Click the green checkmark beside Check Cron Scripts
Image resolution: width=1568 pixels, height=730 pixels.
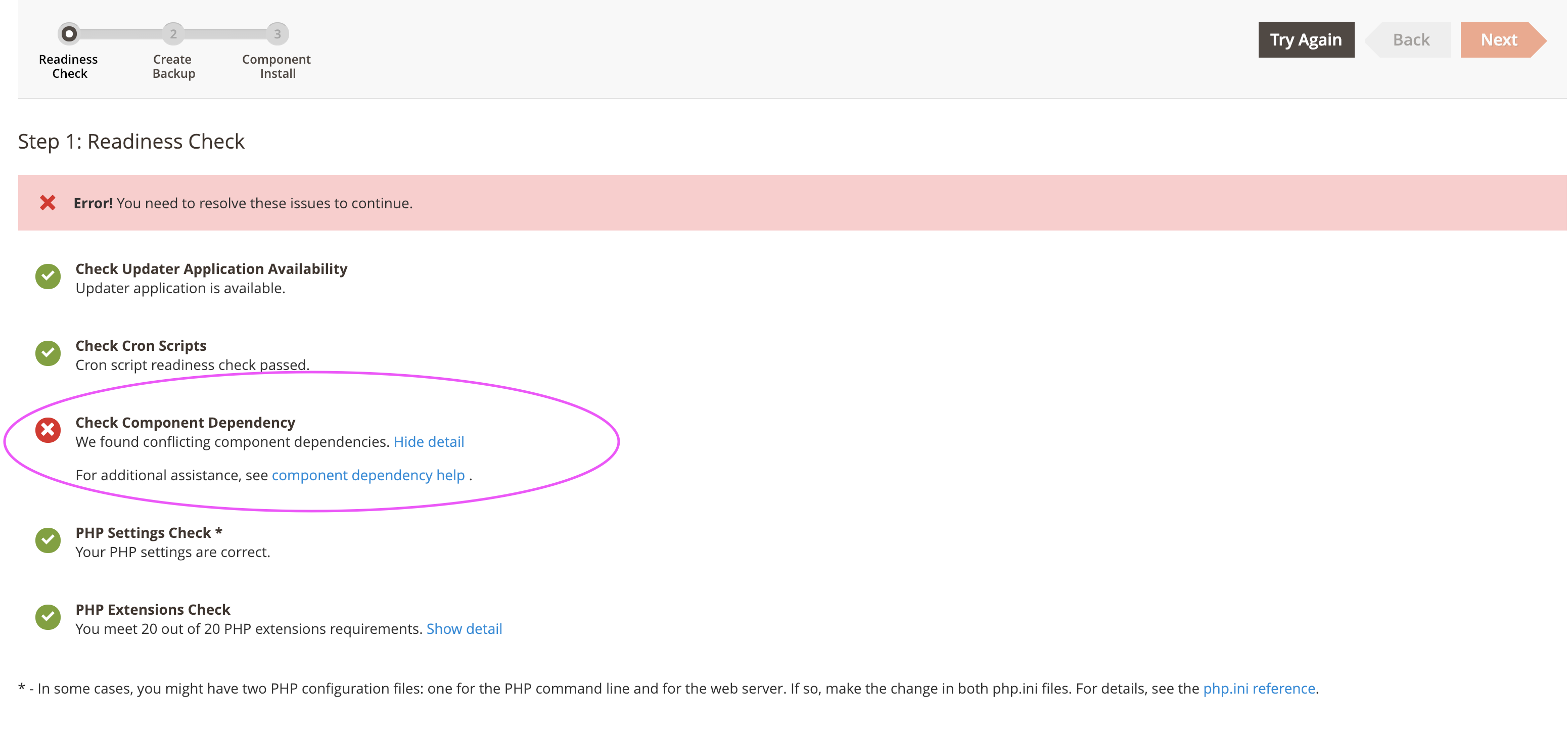tap(48, 353)
